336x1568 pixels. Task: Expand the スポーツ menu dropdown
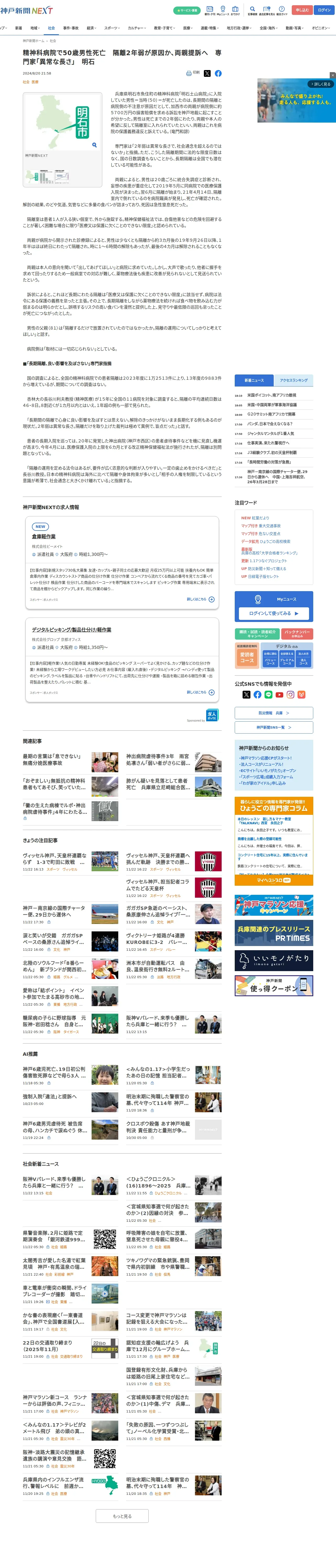112,28
